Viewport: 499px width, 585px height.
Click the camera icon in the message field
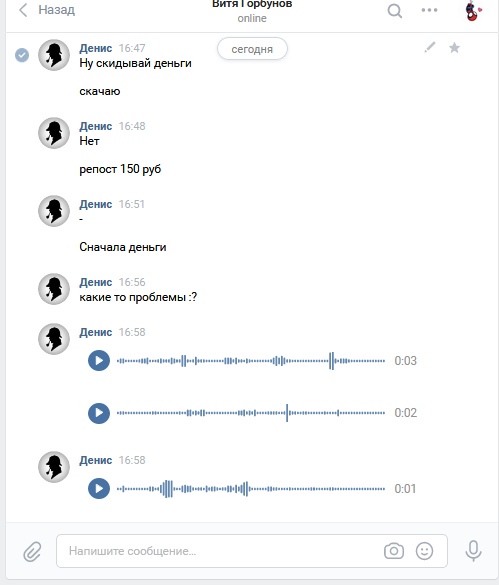click(x=394, y=551)
